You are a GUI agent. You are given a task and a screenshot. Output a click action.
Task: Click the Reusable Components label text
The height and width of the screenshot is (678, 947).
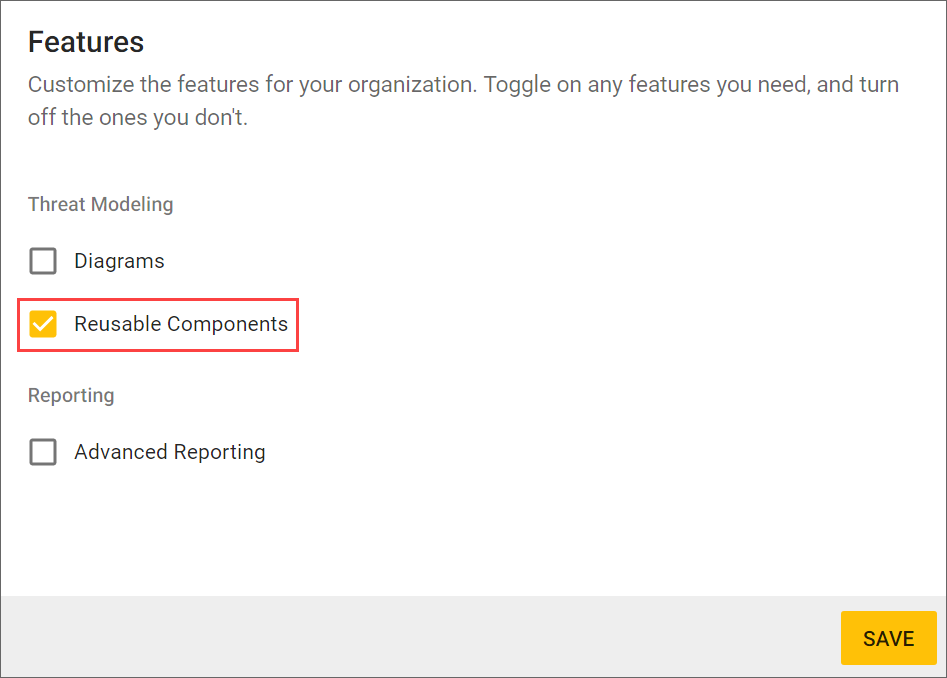click(181, 324)
